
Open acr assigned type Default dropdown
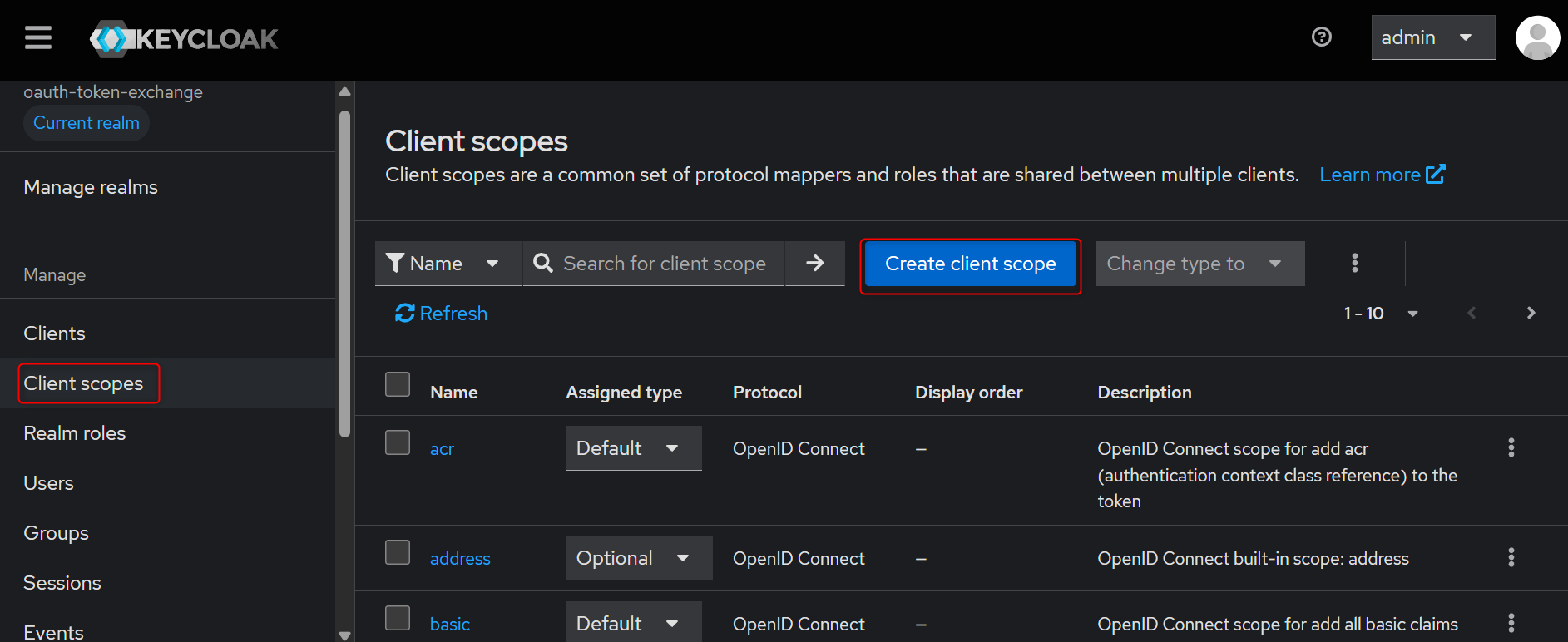tap(633, 448)
